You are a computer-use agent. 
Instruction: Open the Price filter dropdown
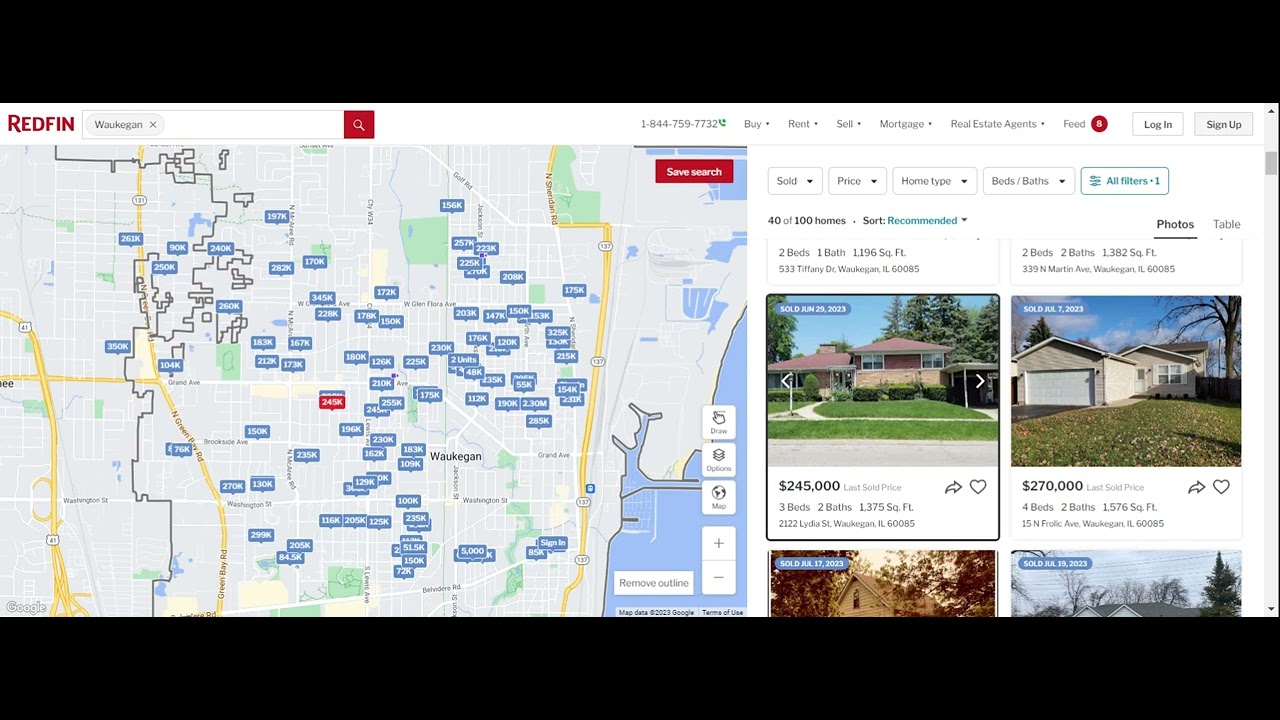857,181
